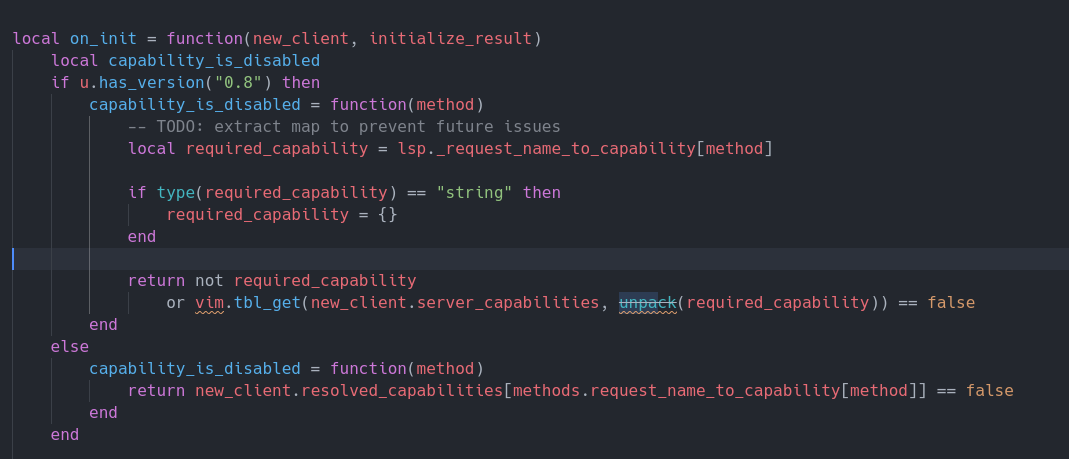Click the else keyword
The height and width of the screenshot is (459, 1069).
tap(70, 346)
